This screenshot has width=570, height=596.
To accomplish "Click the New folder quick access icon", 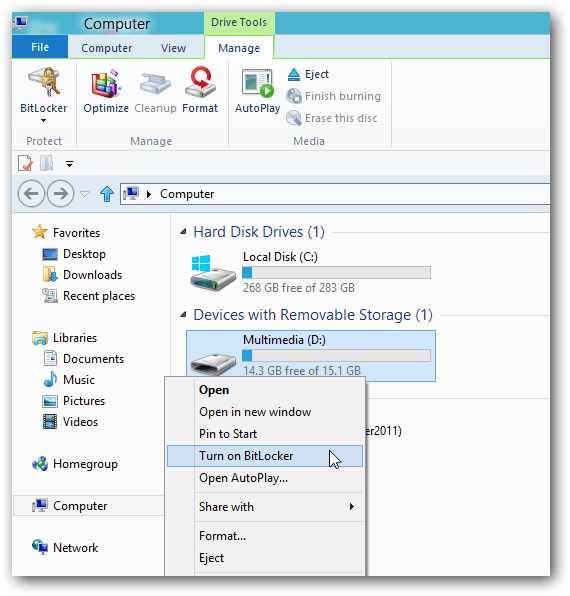I will (47, 163).
